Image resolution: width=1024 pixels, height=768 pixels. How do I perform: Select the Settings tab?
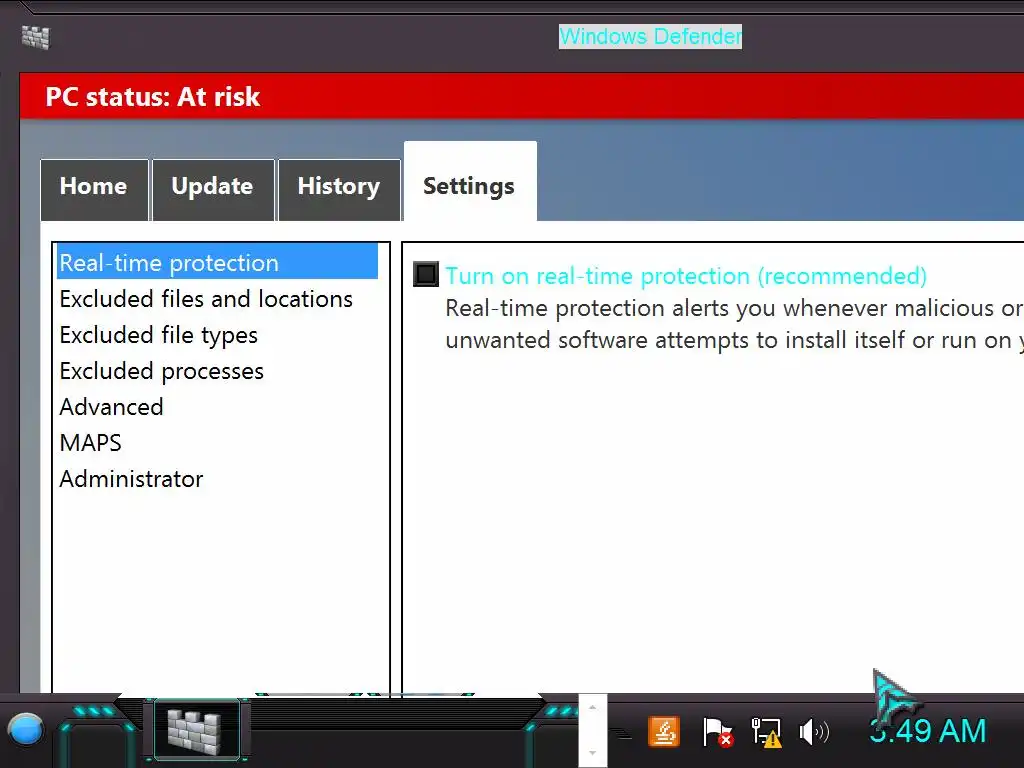coord(470,182)
